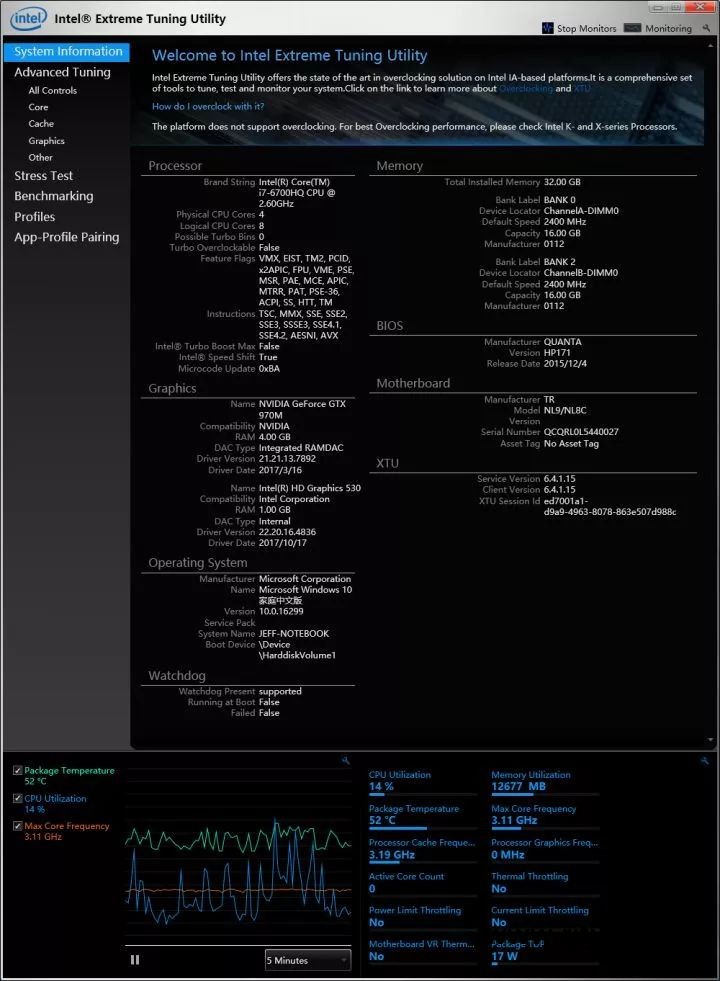Viewport: 720px width, 981px height.
Task: Click the Motherboard section heading
Action: pyautogui.click(x=413, y=383)
